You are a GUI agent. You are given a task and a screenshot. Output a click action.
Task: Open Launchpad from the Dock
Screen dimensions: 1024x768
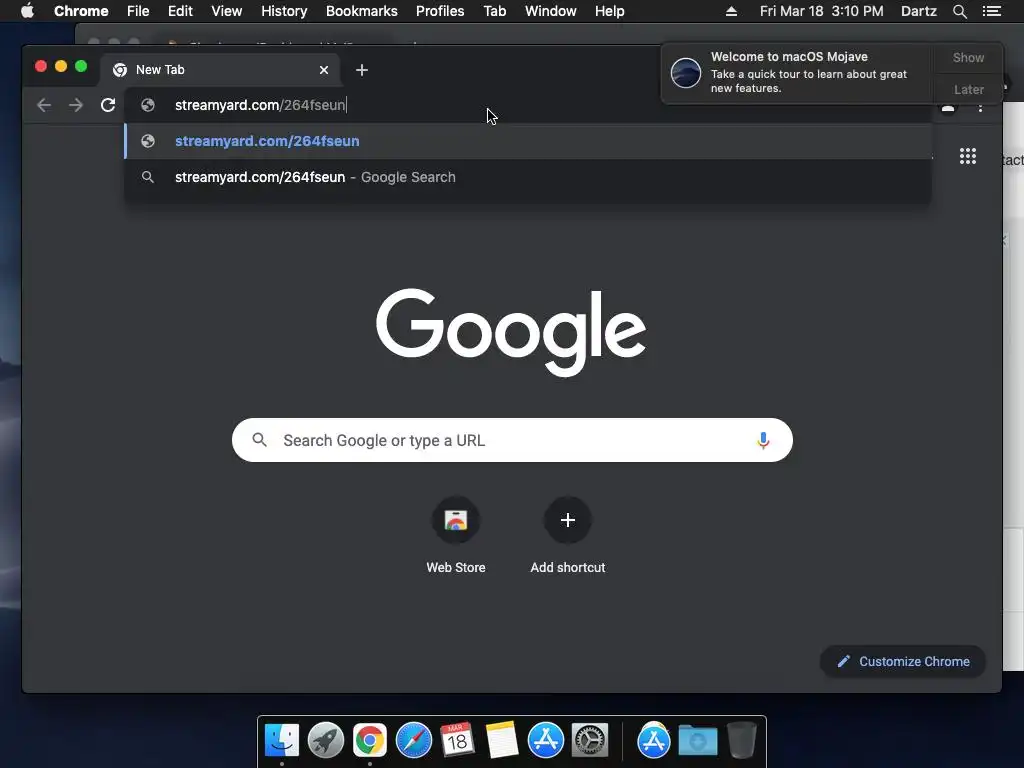tap(326, 741)
